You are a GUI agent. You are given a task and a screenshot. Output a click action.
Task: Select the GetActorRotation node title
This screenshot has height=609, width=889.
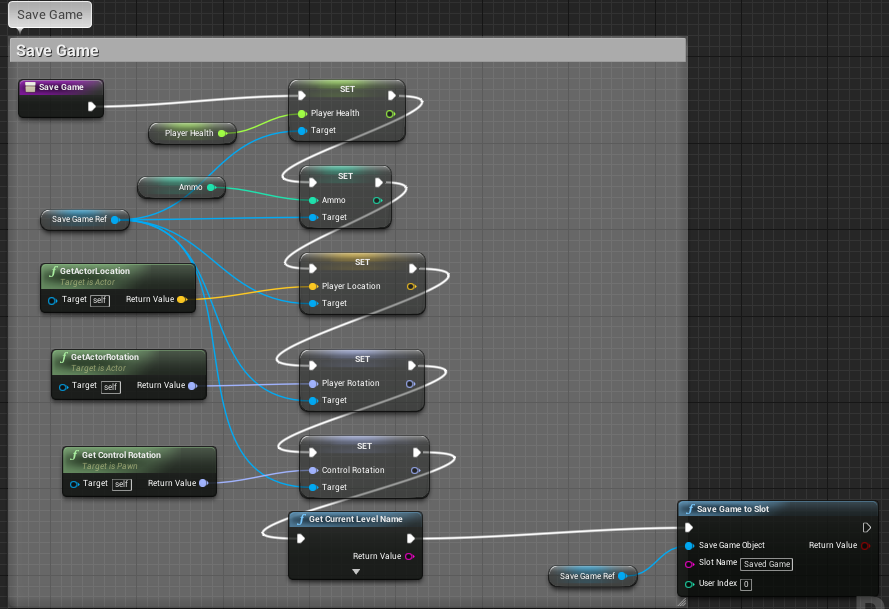[105, 357]
